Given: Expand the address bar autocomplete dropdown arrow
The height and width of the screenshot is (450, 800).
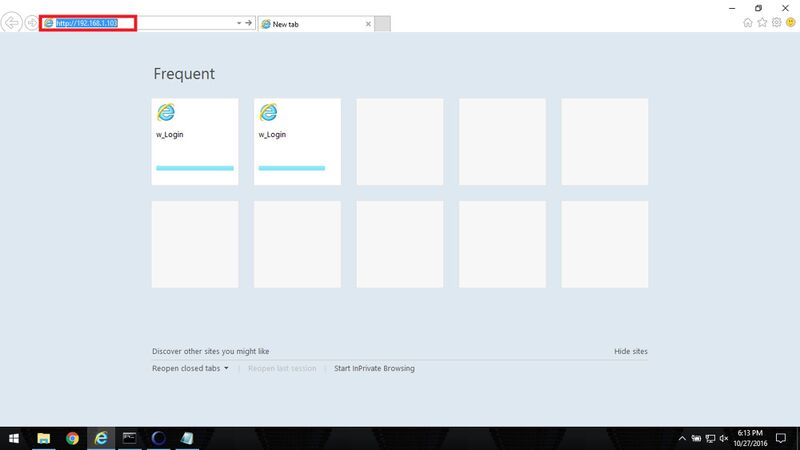Looking at the screenshot, I should point(239,23).
